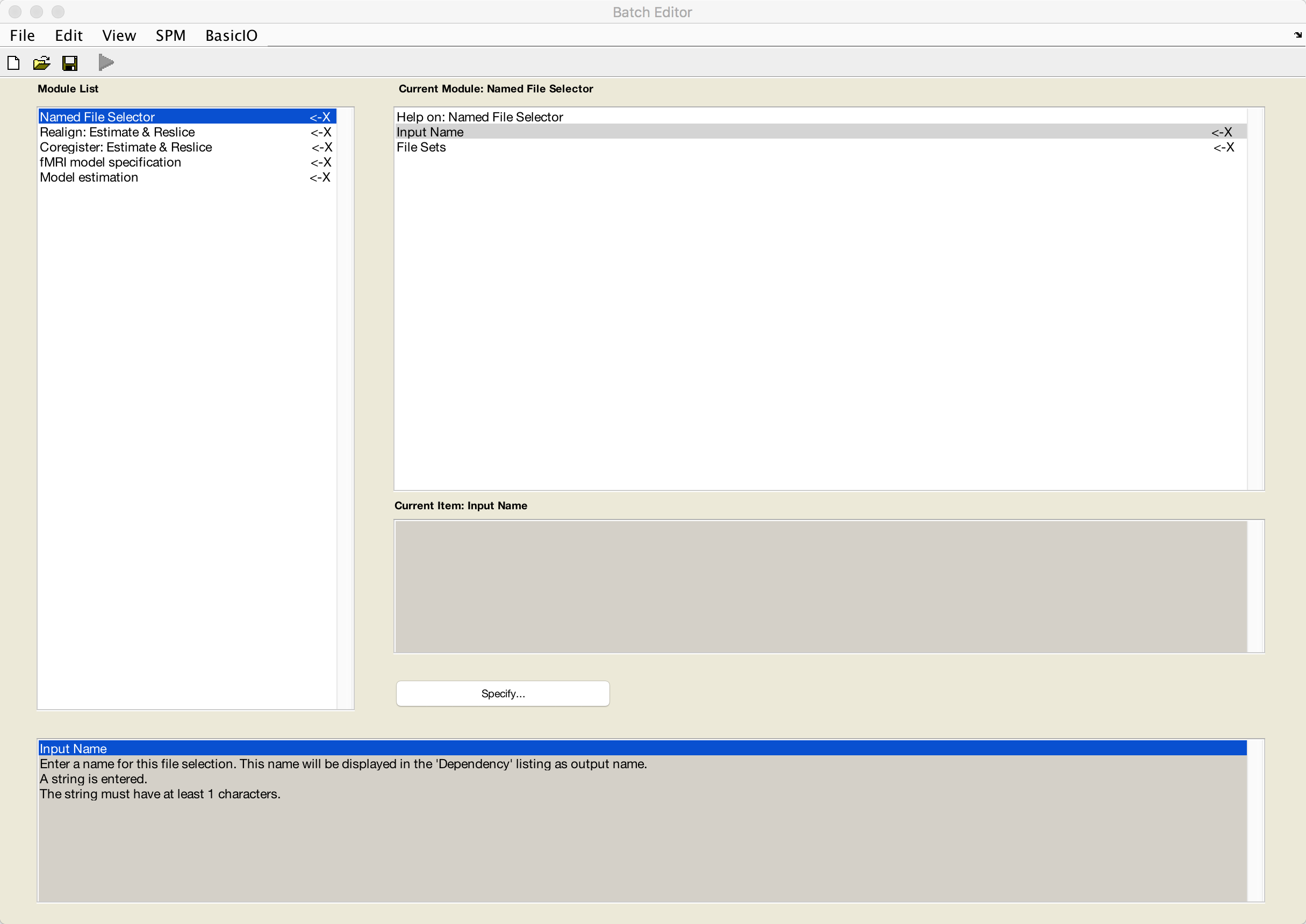Open the Edit menu
This screenshot has width=1306, height=924.
(68, 35)
